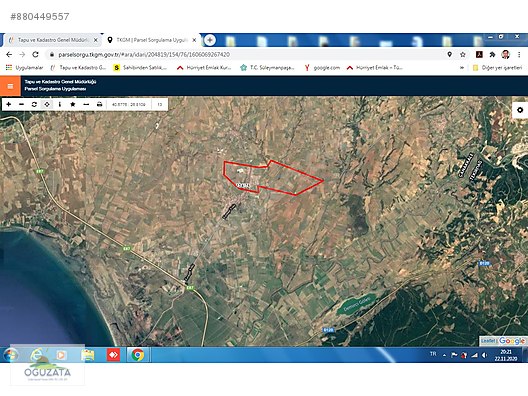Switch to the Tapu ve Kadastro Genel Müdürlüğü tab

tap(52, 40)
